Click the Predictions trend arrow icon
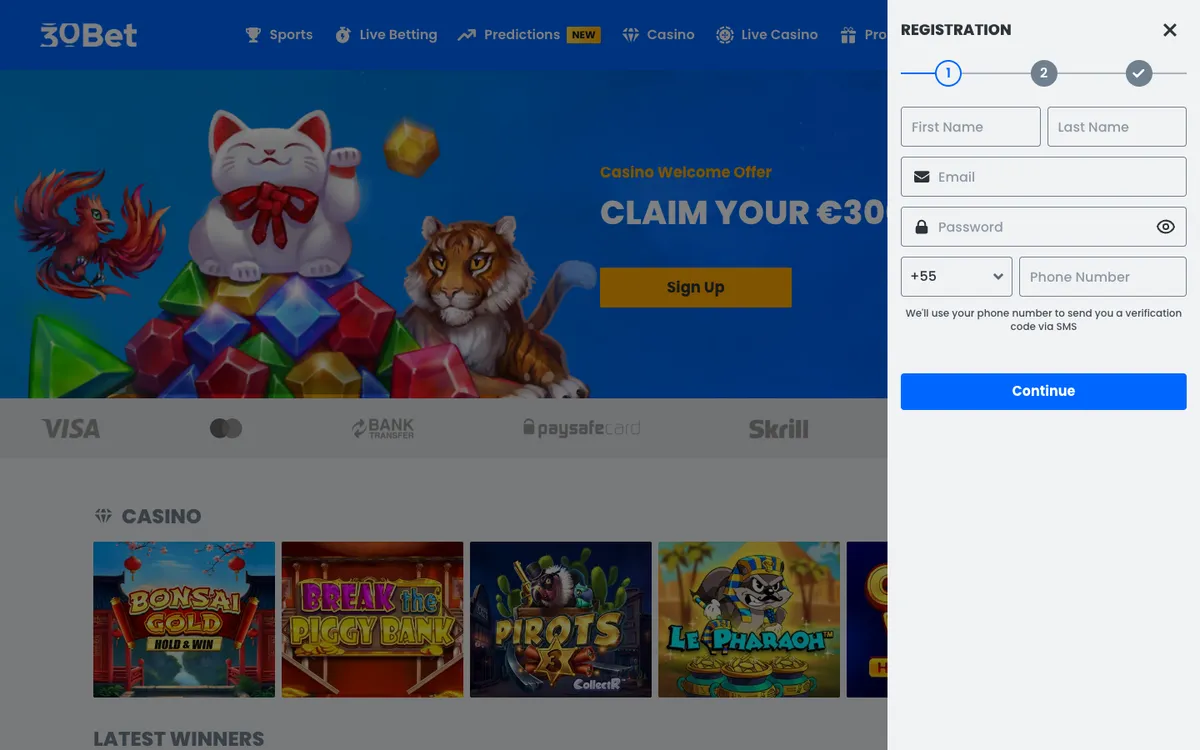This screenshot has height=750, width=1200. coord(467,35)
